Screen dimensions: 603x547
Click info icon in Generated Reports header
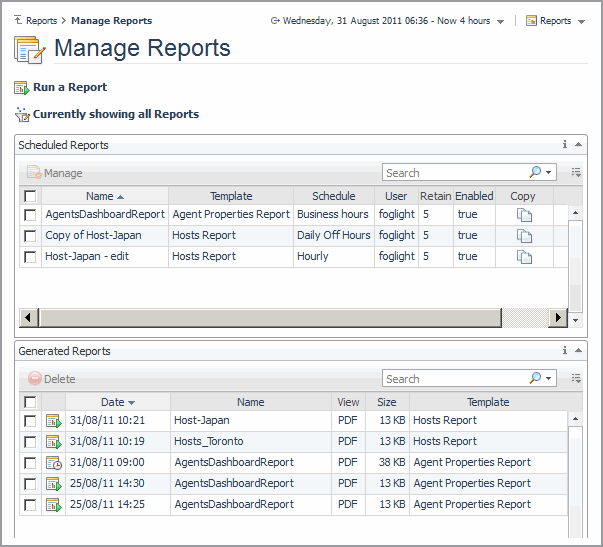pyautogui.click(x=565, y=351)
